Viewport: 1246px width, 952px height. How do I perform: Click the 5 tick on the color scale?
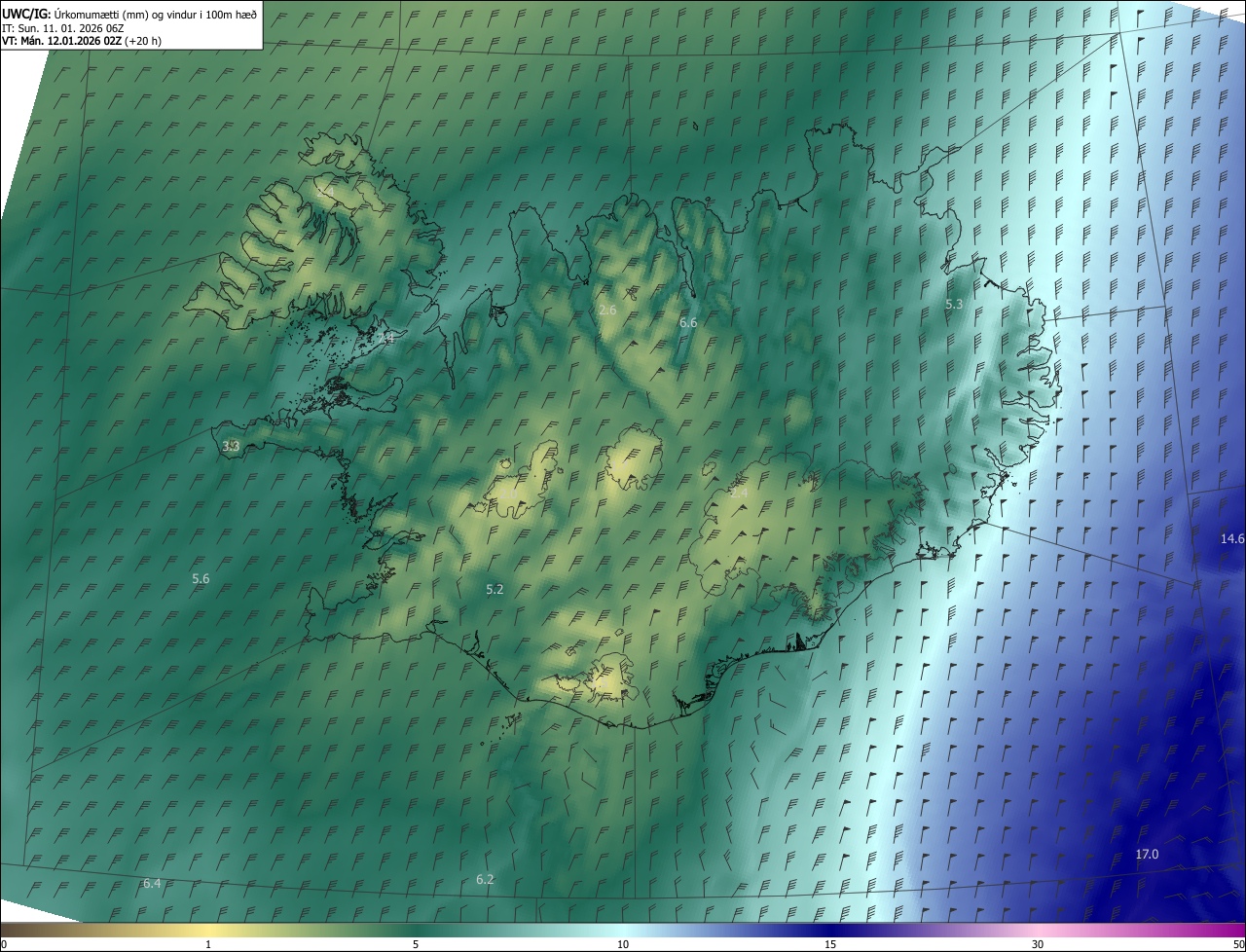click(416, 944)
